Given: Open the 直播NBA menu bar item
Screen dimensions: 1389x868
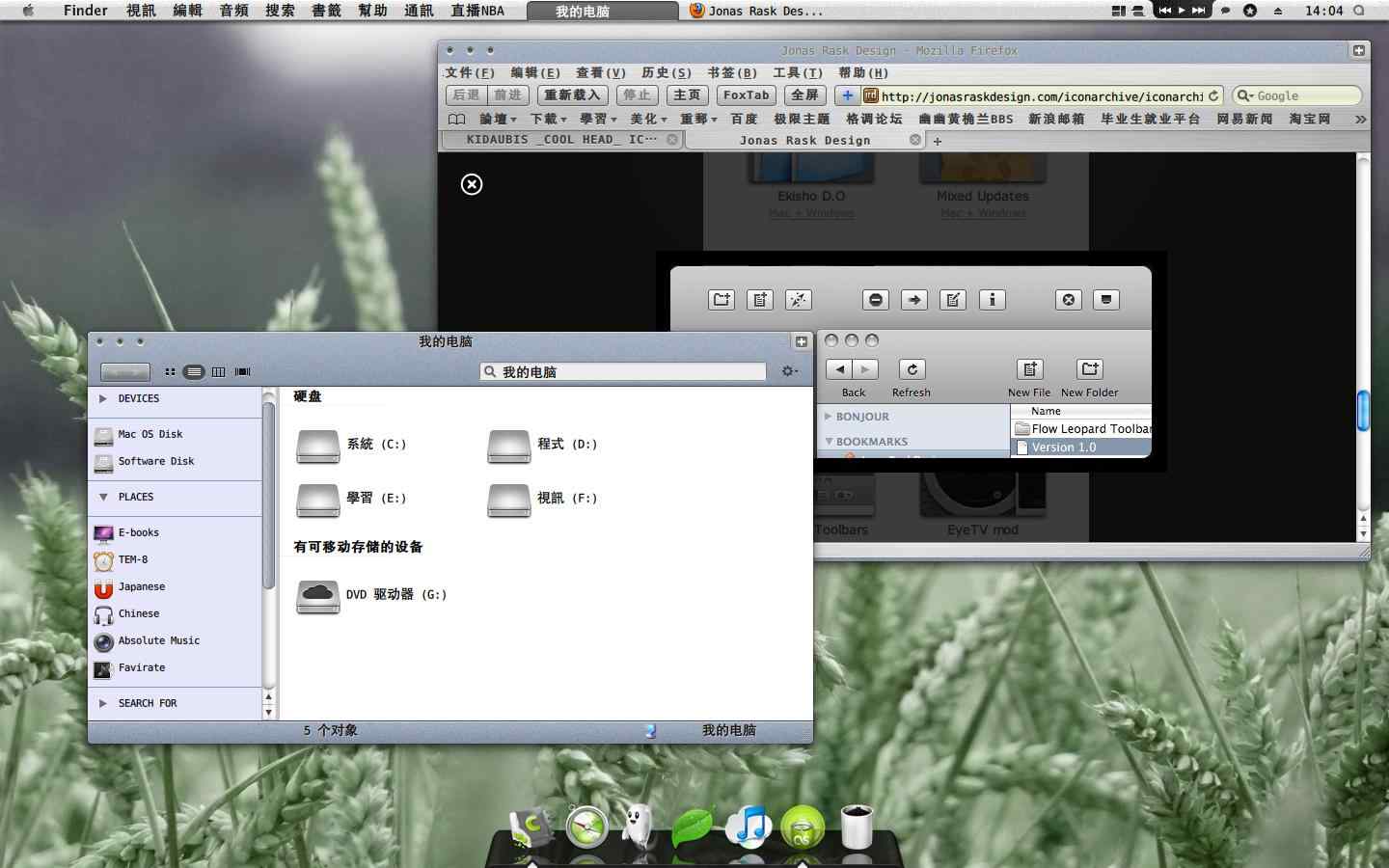Looking at the screenshot, I should [477, 11].
